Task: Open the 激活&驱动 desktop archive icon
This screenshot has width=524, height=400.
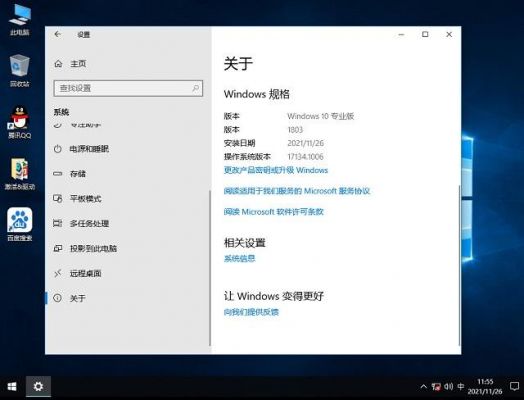Action: 20,174
